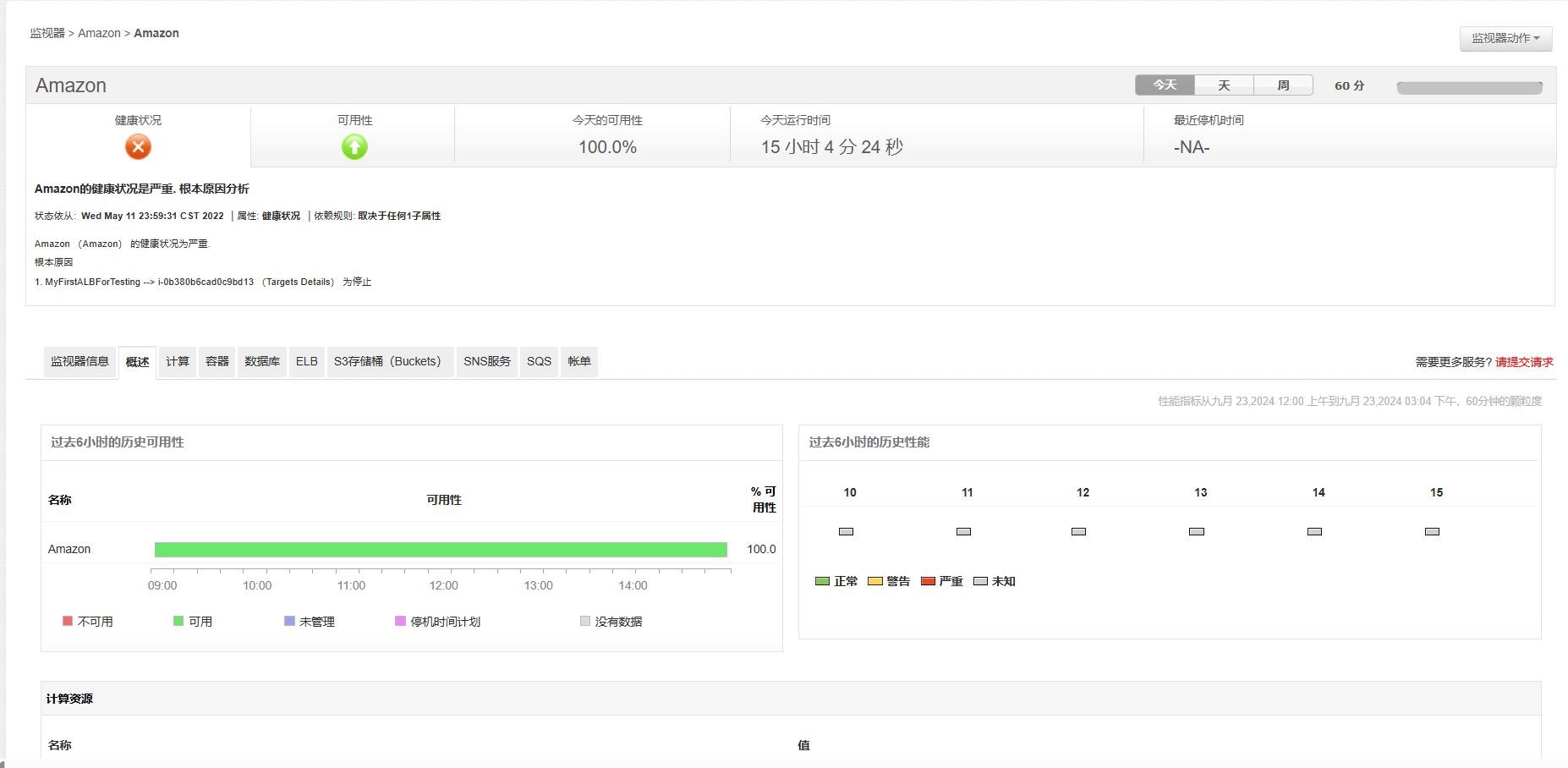Click the Amazon row name in availability table
1568x768 pixels.
69,549
